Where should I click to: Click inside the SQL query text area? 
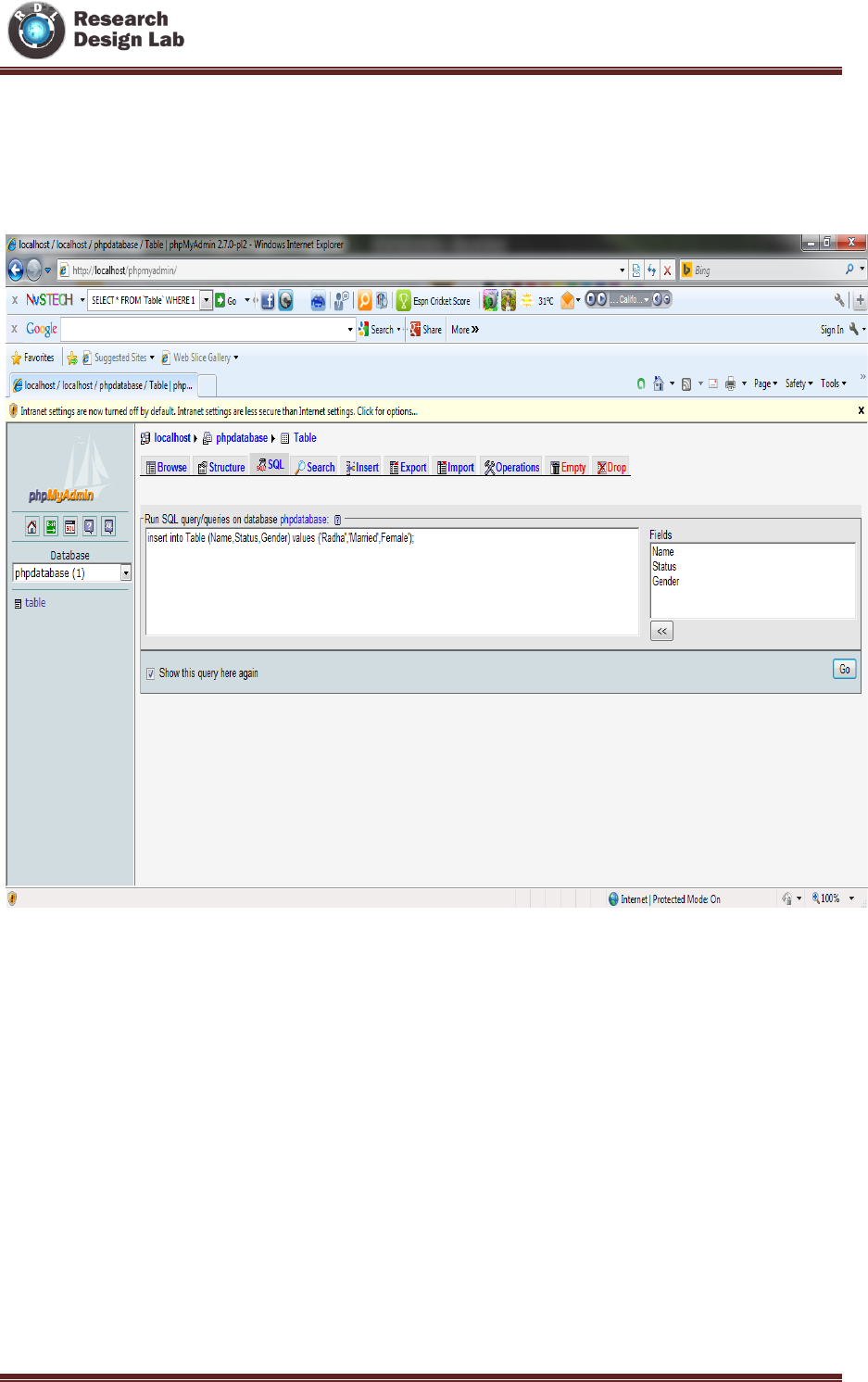[392, 581]
